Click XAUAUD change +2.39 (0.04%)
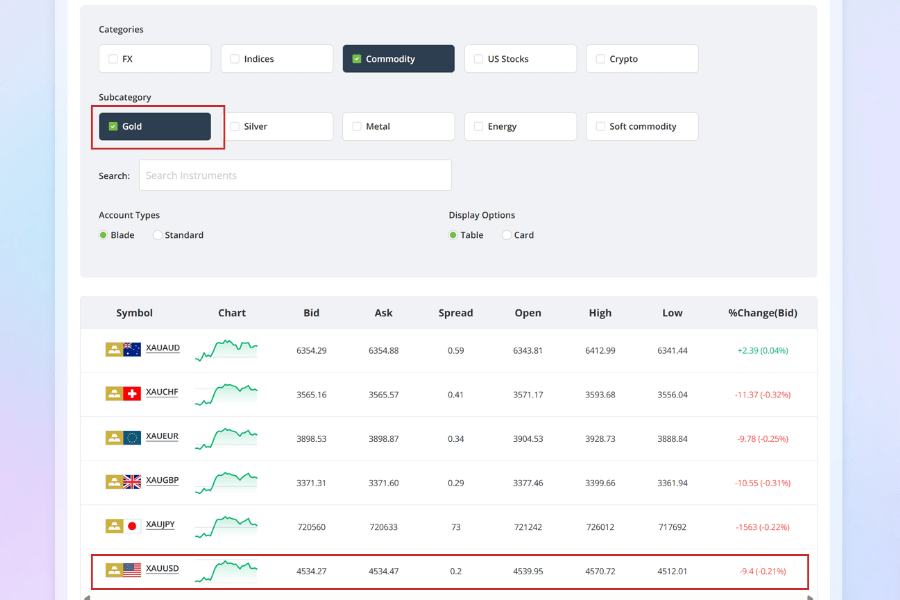Image resolution: width=900 pixels, height=600 pixels. click(x=763, y=351)
